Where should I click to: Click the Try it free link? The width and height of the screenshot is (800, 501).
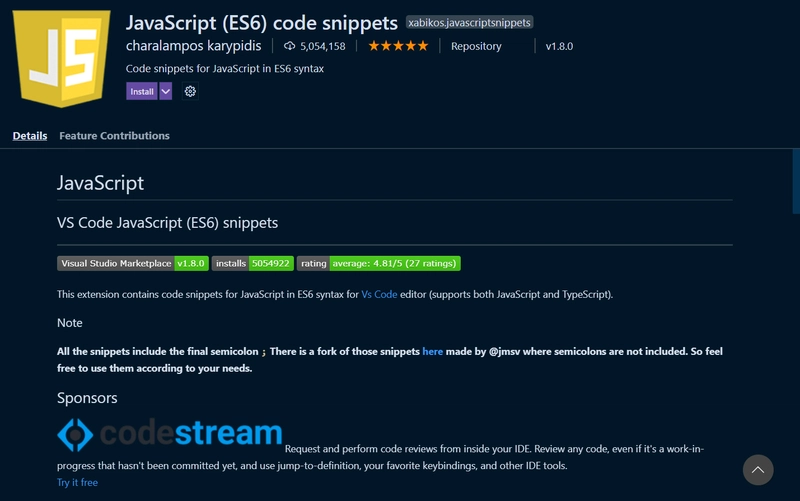pyautogui.click(x=77, y=482)
